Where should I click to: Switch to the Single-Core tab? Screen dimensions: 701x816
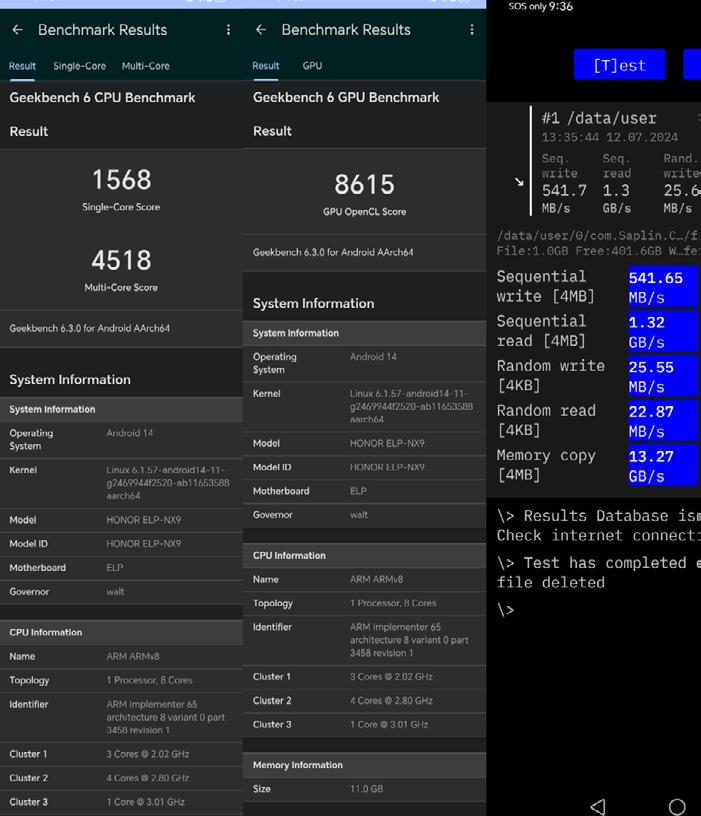pos(80,66)
